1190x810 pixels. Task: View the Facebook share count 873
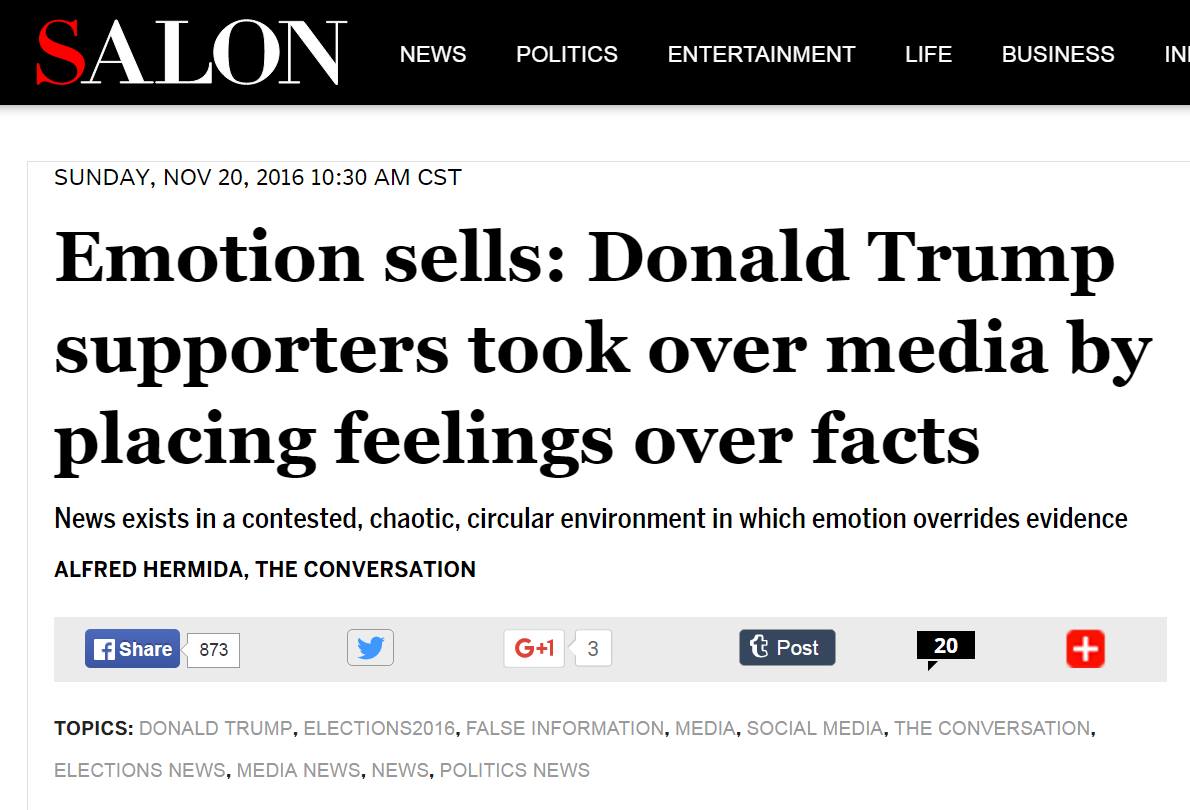pyautogui.click(x=214, y=650)
